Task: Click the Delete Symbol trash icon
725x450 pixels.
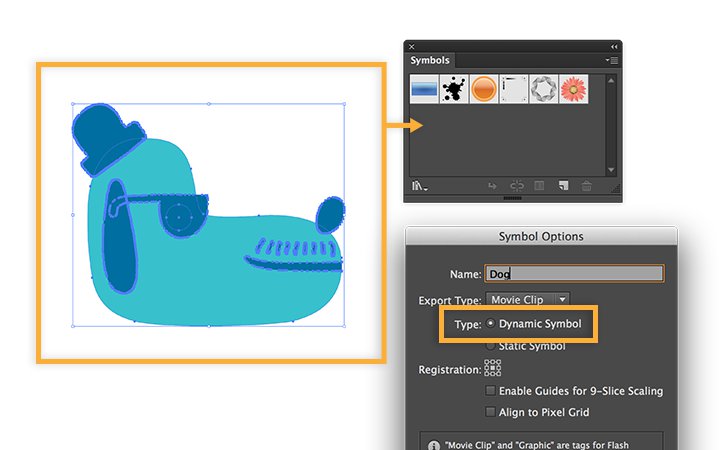Action: coord(586,186)
